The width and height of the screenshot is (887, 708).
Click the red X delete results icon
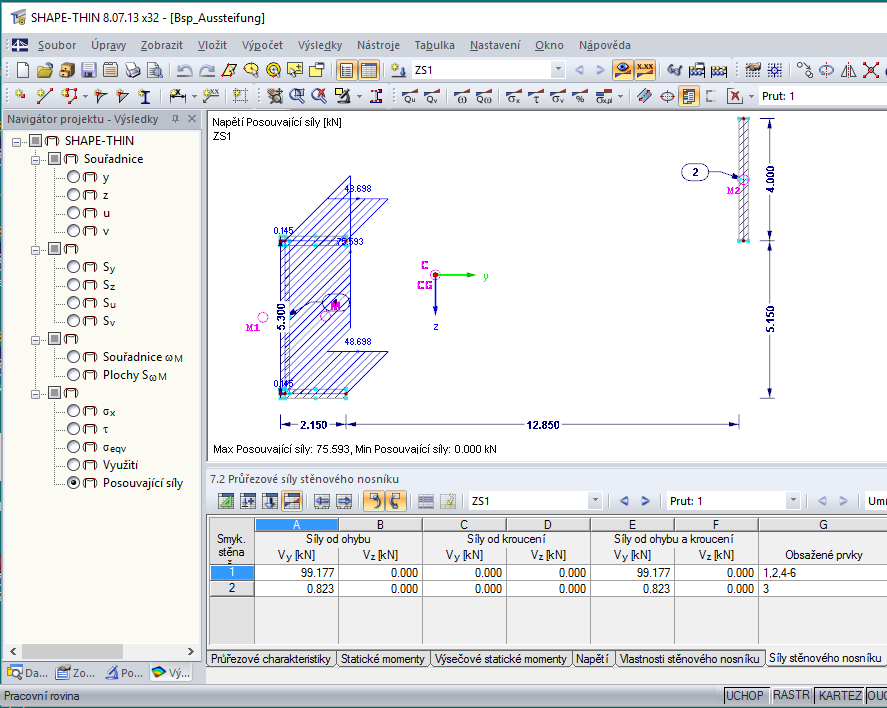[x=734, y=96]
